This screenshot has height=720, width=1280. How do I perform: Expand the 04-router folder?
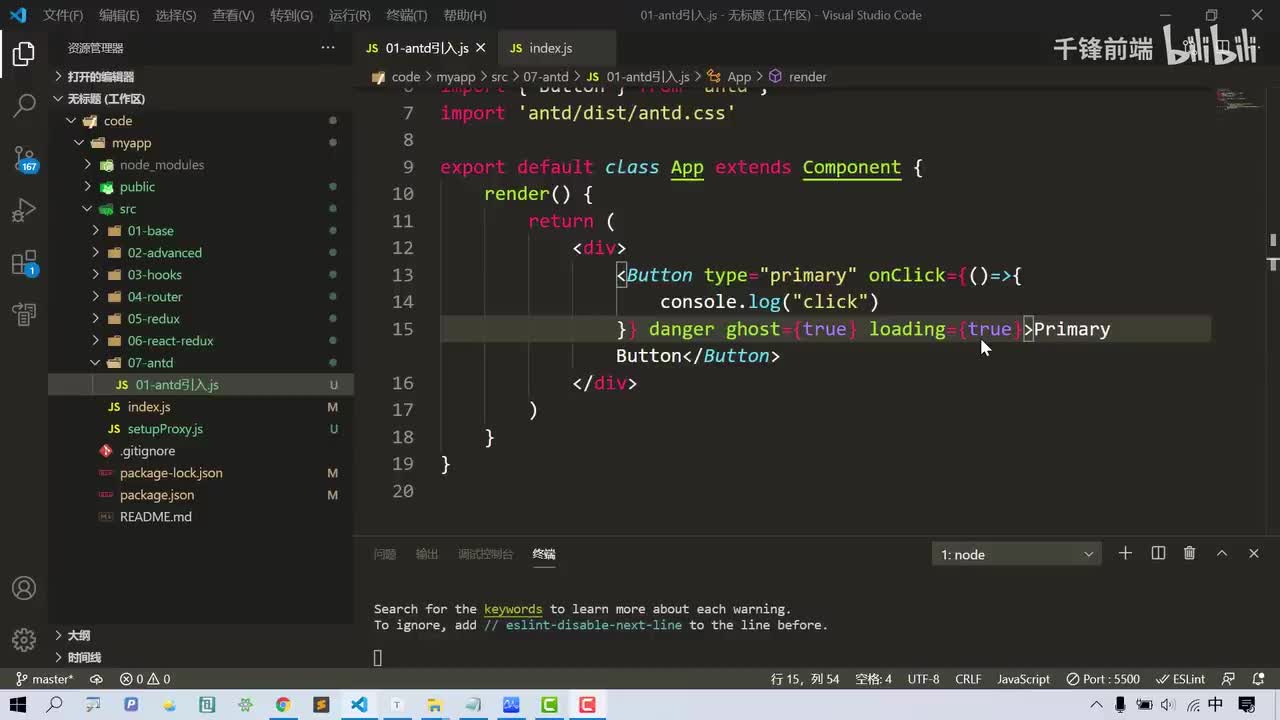pos(201,296)
